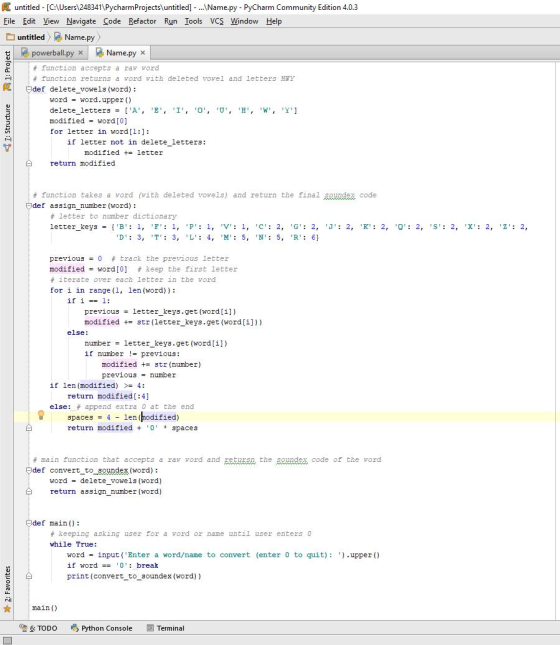
Task: Click the untitled project folder icon
Action: [10, 37]
